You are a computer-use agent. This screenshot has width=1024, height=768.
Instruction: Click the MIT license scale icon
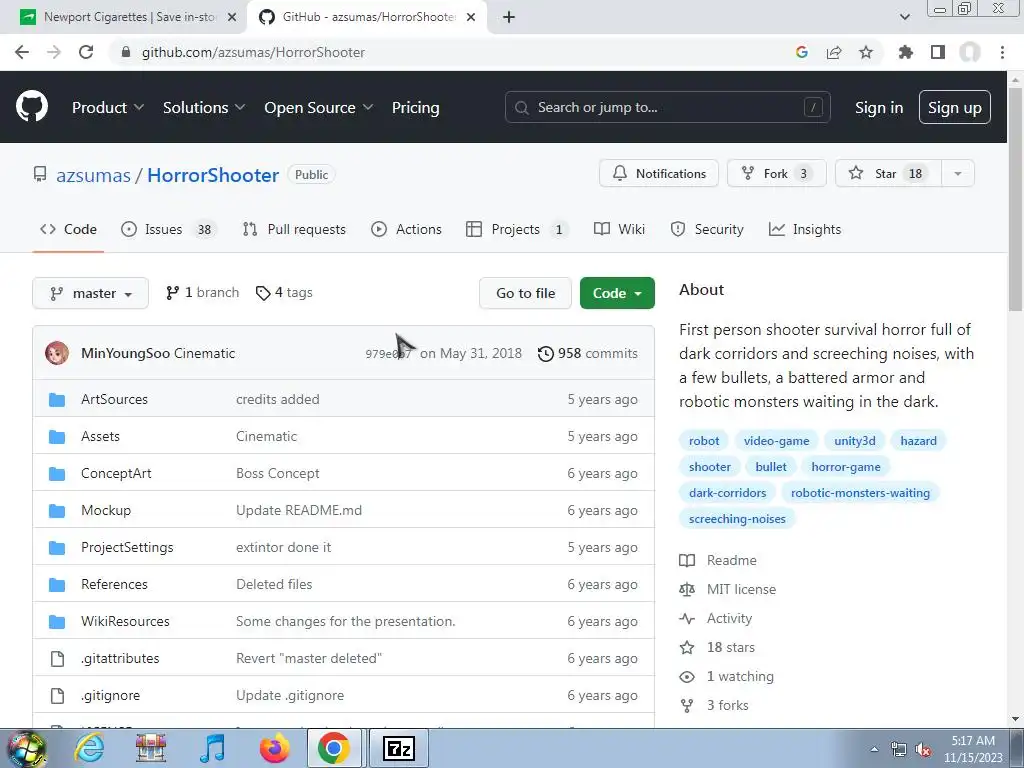coord(687,589)
